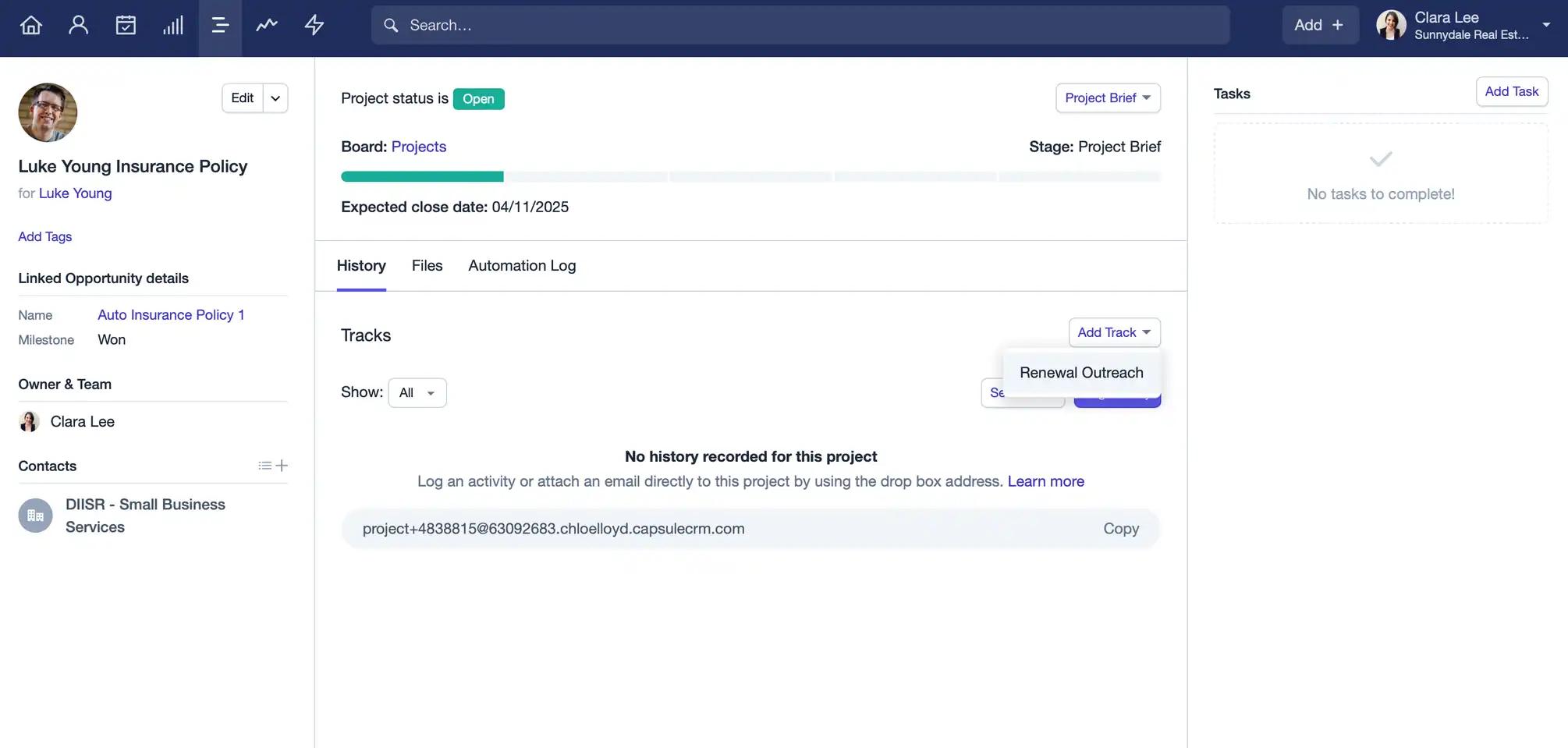Screen dimensions: 1568x748
Task: Switch to the Files tab
Action: (427, 266)
